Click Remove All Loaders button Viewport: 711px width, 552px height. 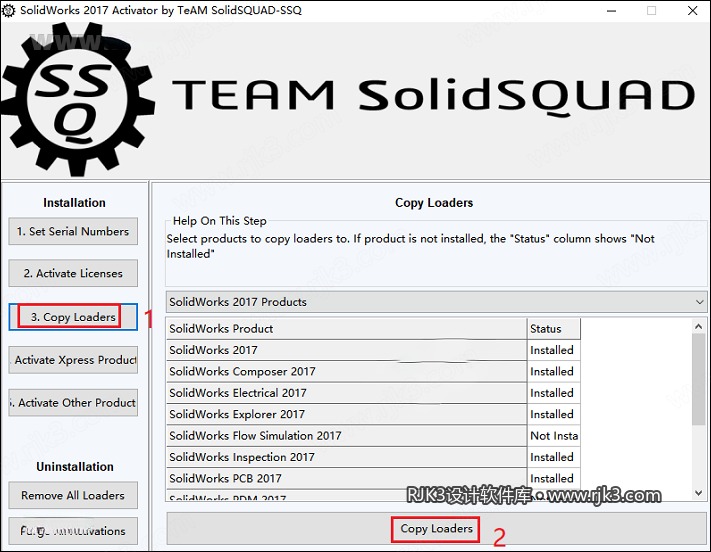click(73, 495)
